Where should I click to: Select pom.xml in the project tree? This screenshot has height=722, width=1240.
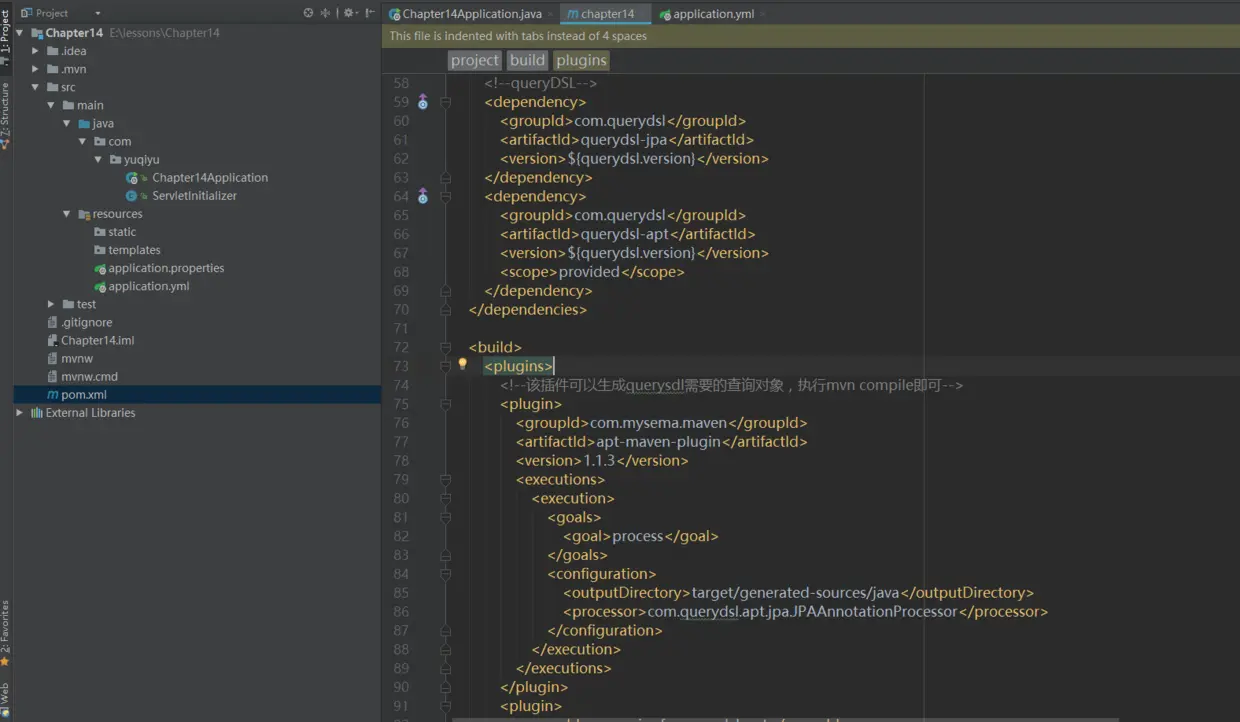[x=83, y=395]
